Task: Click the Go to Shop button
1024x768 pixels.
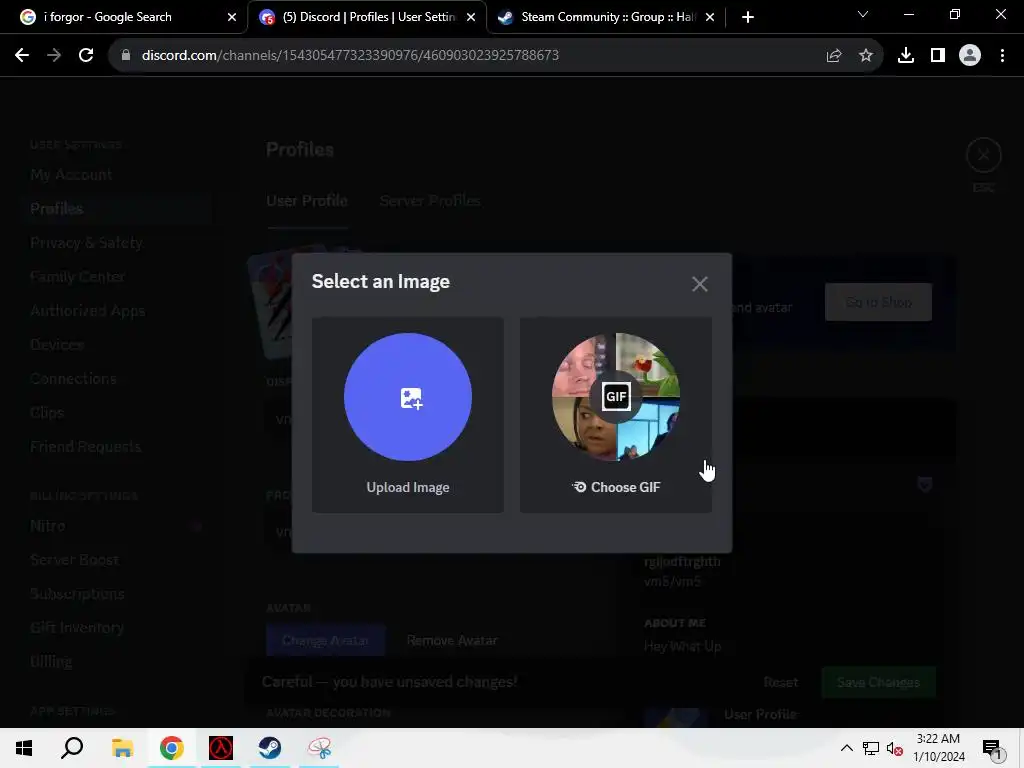Action: tap(878, 302)
